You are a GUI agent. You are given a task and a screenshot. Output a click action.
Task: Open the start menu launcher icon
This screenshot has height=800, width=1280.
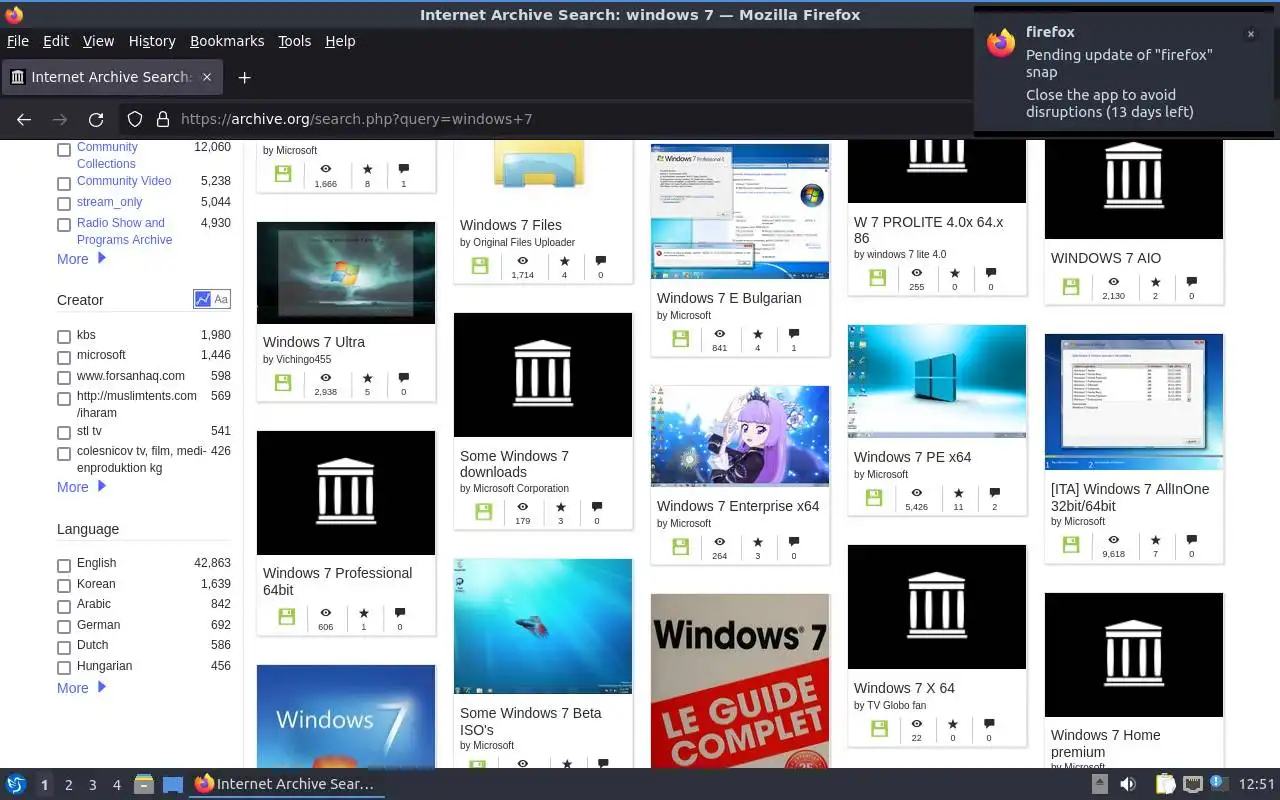(x=16, y=784)
